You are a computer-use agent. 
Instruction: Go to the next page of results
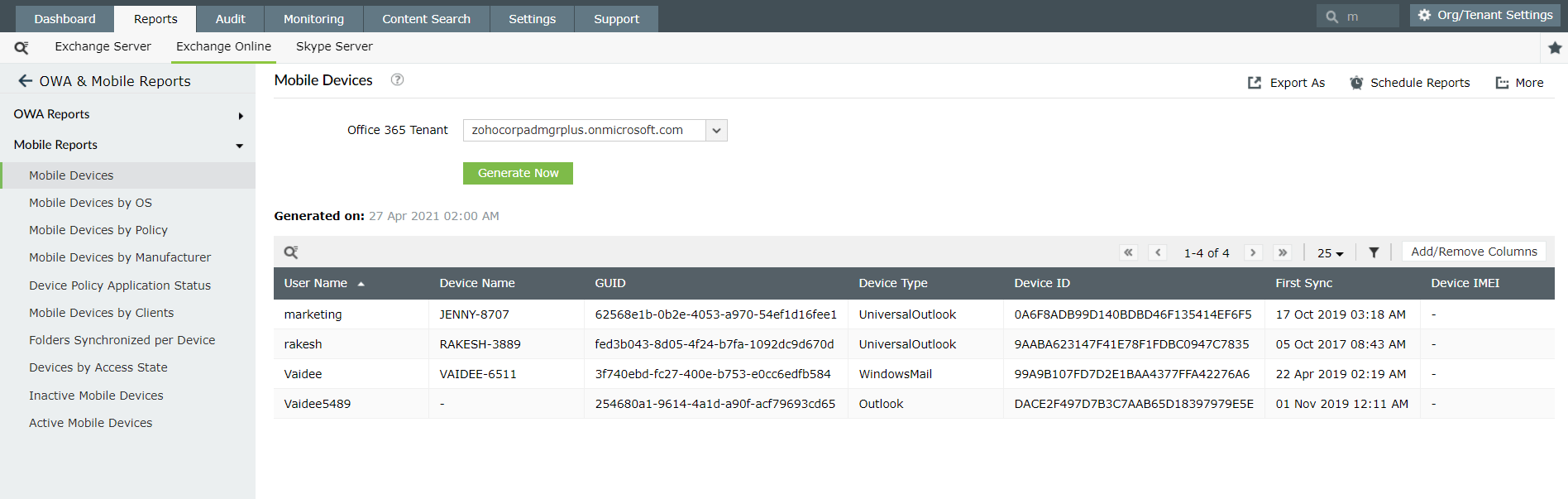[x=1253, y=253]
